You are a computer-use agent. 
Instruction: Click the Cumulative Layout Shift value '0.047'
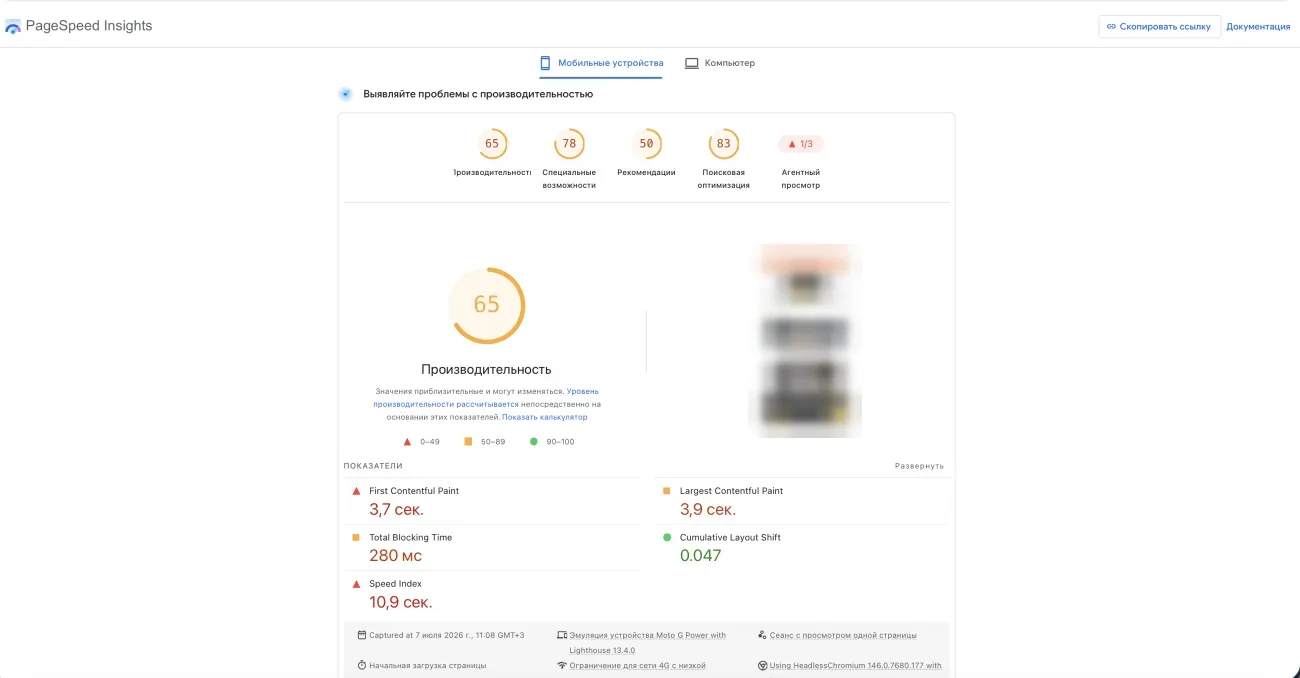tap(700, 556)
